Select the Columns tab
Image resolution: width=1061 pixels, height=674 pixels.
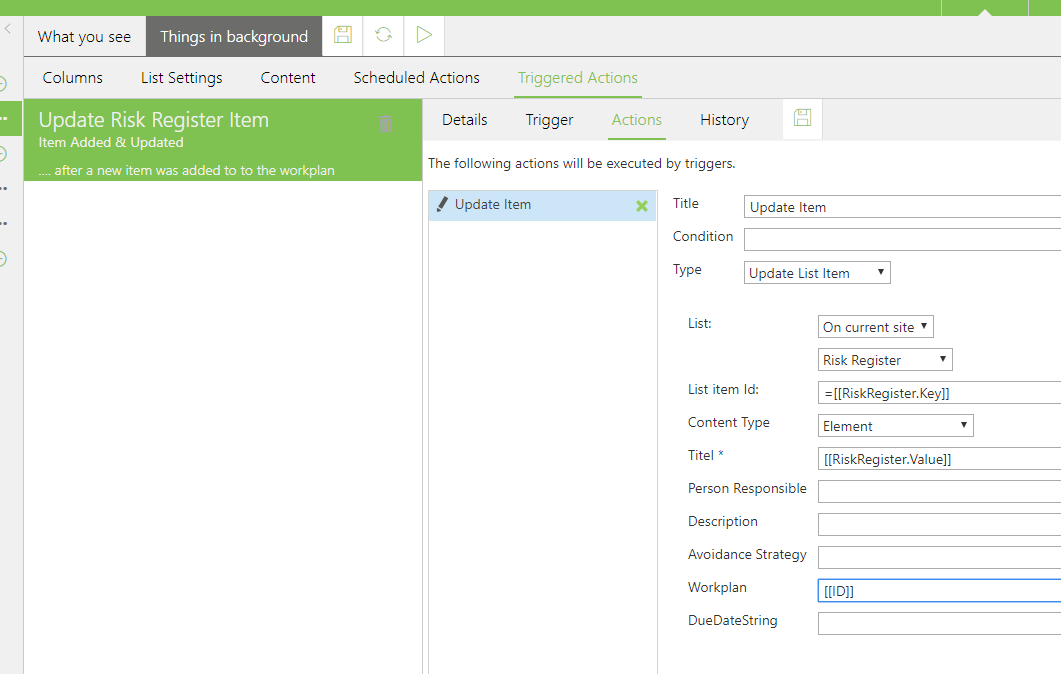point(72,78)
